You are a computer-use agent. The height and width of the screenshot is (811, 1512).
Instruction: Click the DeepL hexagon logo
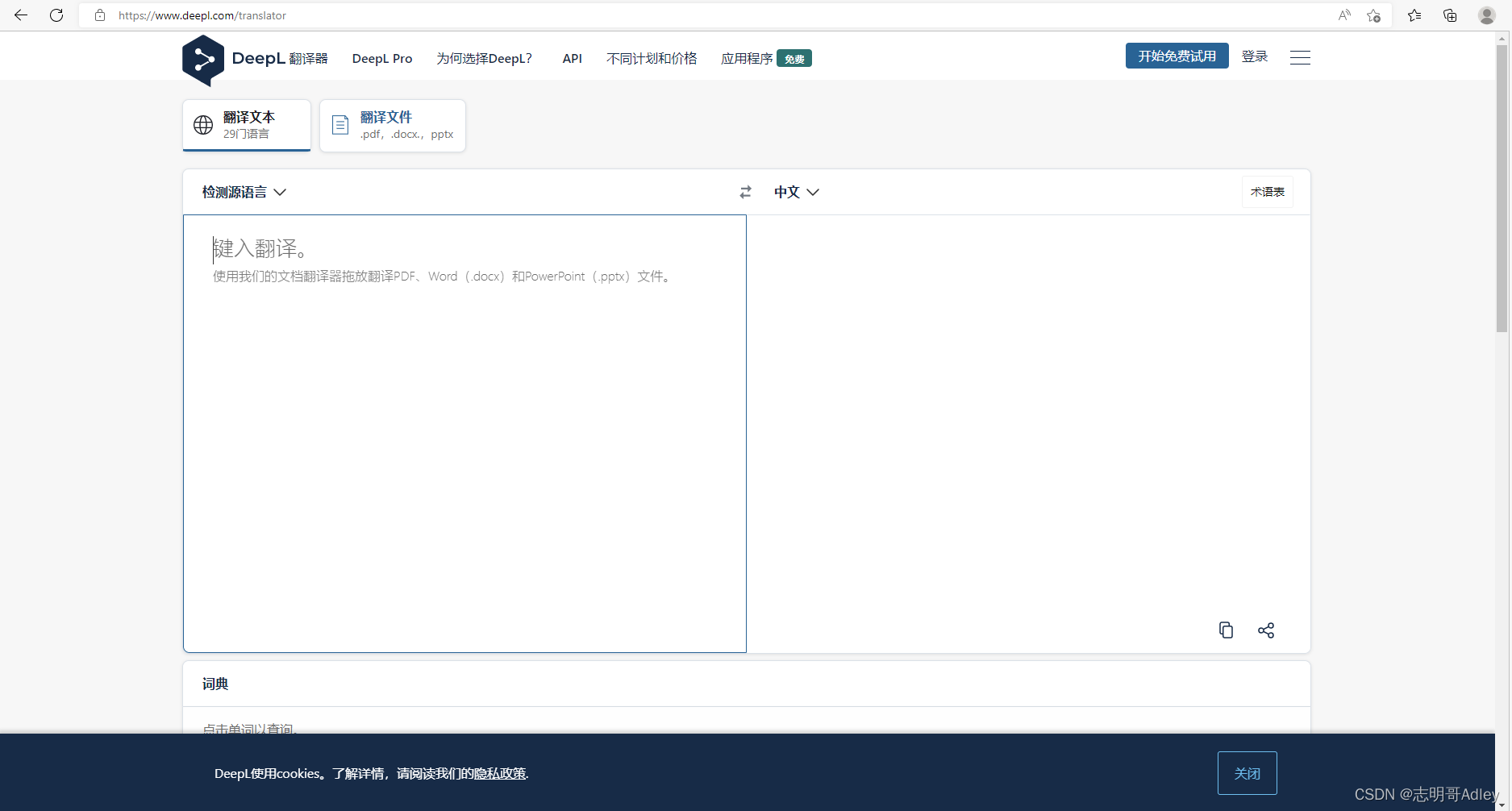click(x=203, y=60)
